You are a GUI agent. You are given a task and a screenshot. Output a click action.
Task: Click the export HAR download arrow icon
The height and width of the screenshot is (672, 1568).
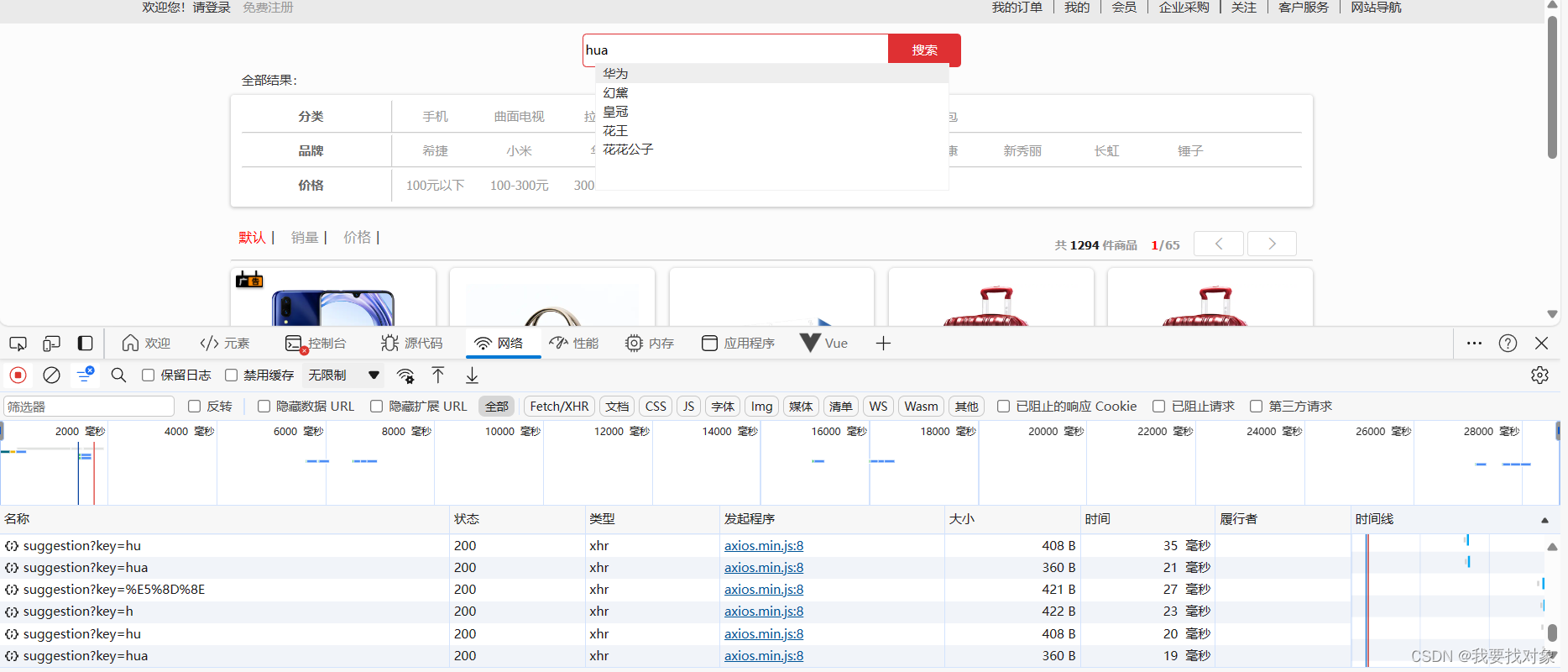(473, 375)
